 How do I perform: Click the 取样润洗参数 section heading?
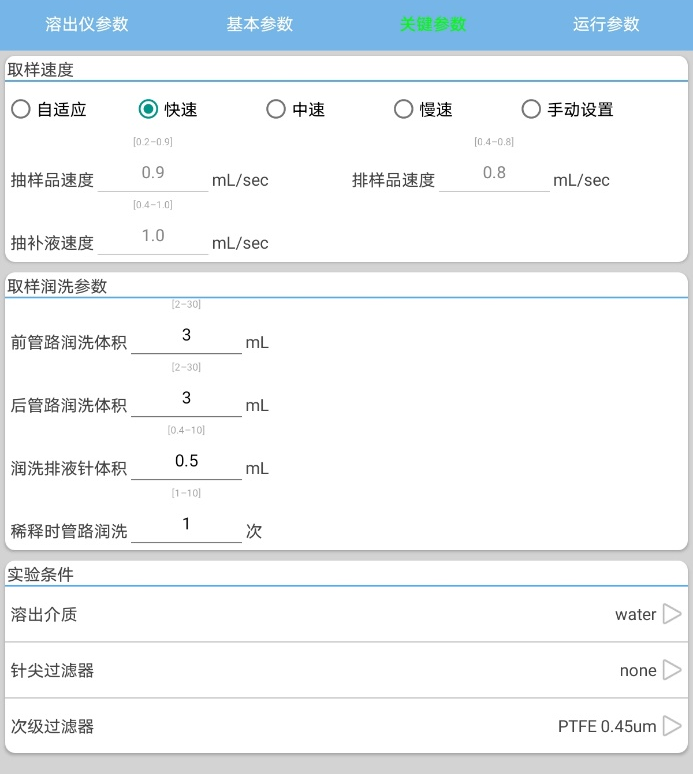(x=57, y=286)
